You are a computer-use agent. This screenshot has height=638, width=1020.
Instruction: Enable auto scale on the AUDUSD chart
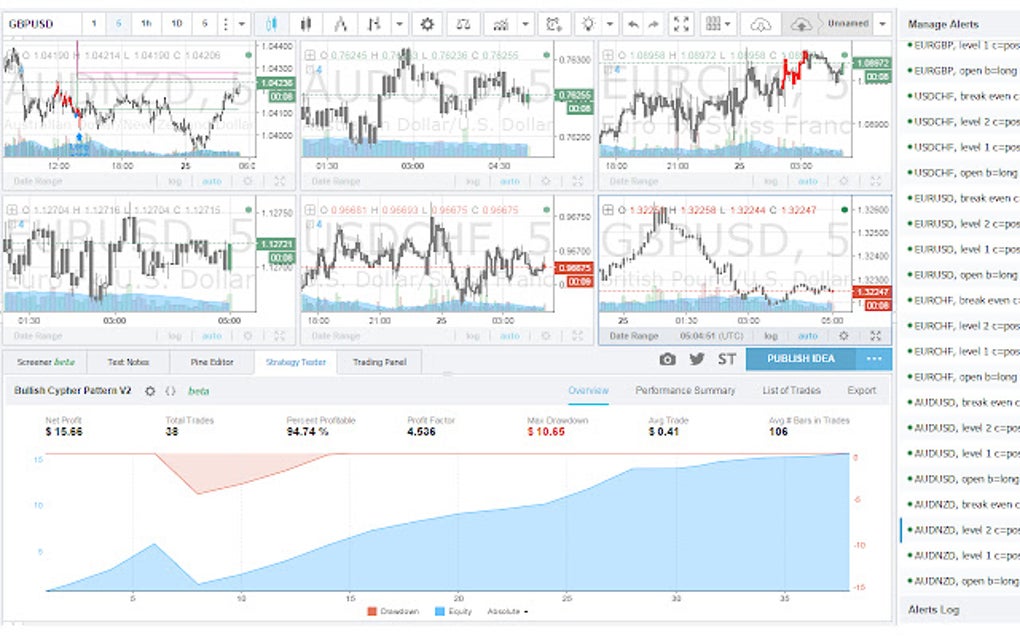pyautogui.click(x=510, y=182)
